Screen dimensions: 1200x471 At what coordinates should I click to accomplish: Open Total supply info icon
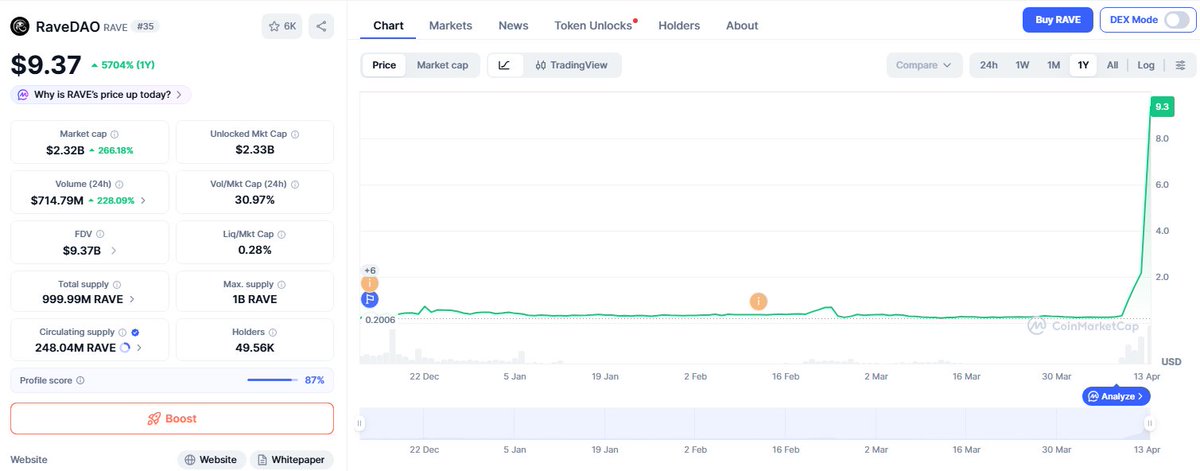[x=117, y=284]
